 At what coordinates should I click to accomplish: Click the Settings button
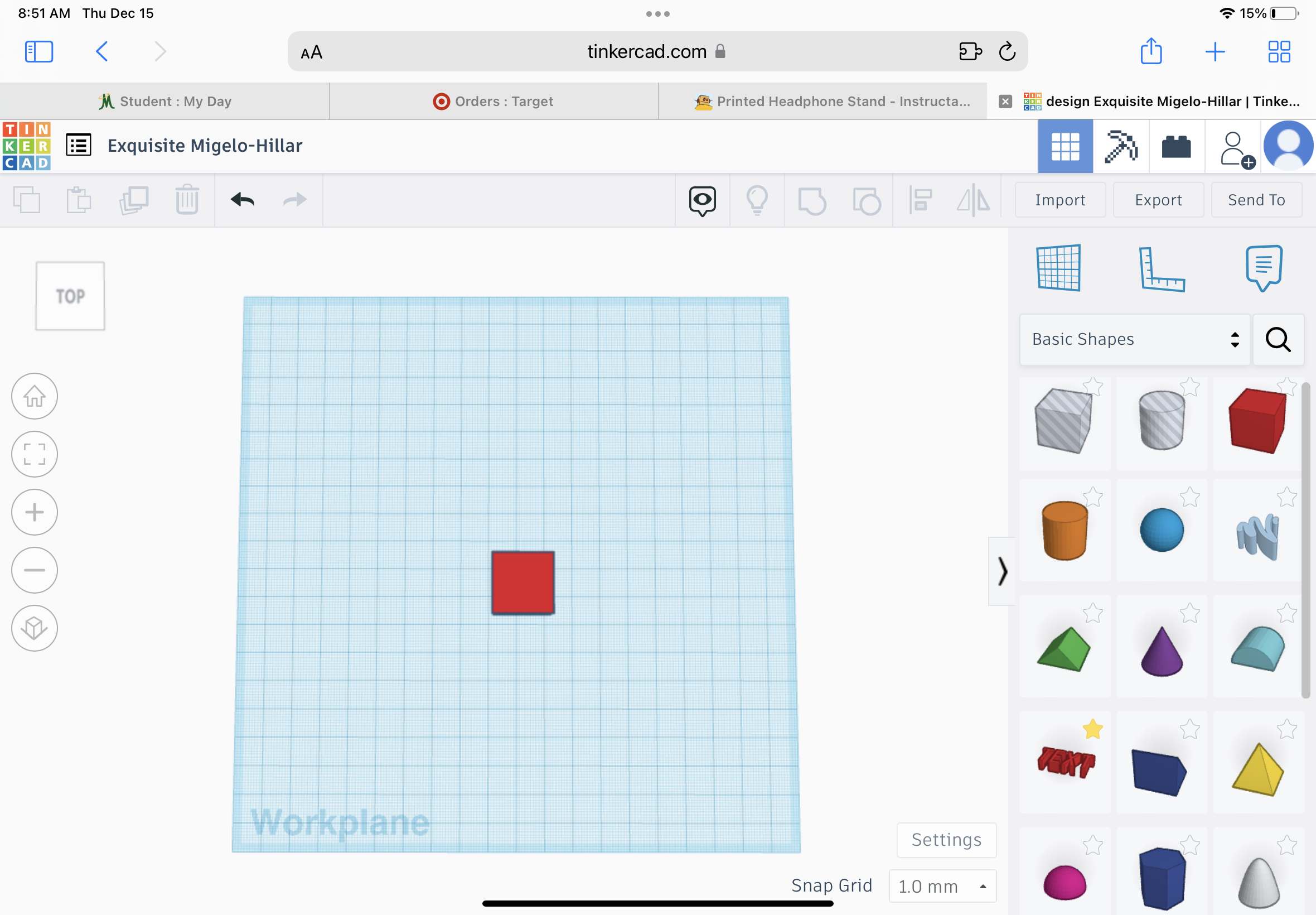pyautogui.click(x=946, y=840)
